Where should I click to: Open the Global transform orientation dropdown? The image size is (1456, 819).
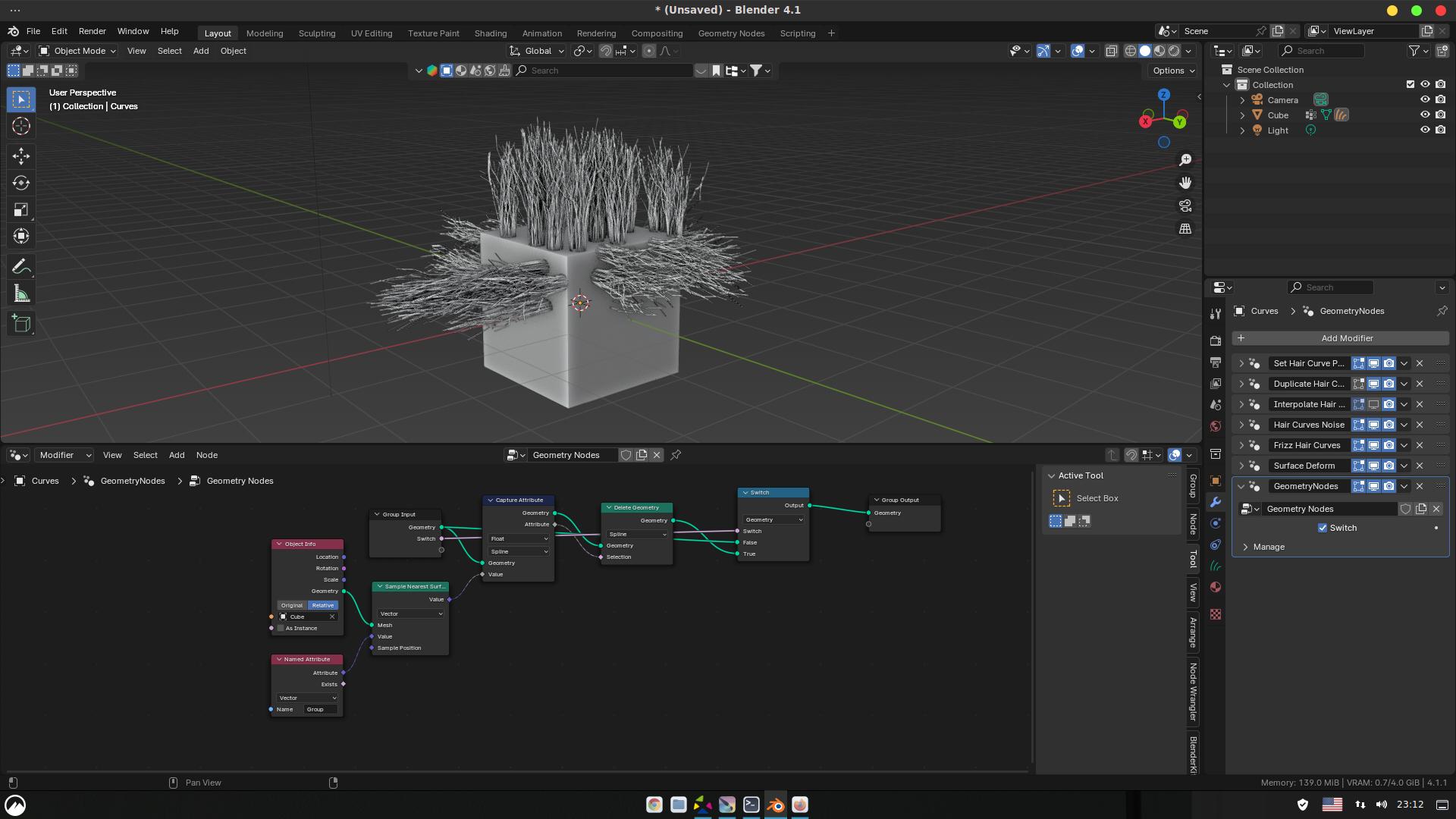(537, 51)
